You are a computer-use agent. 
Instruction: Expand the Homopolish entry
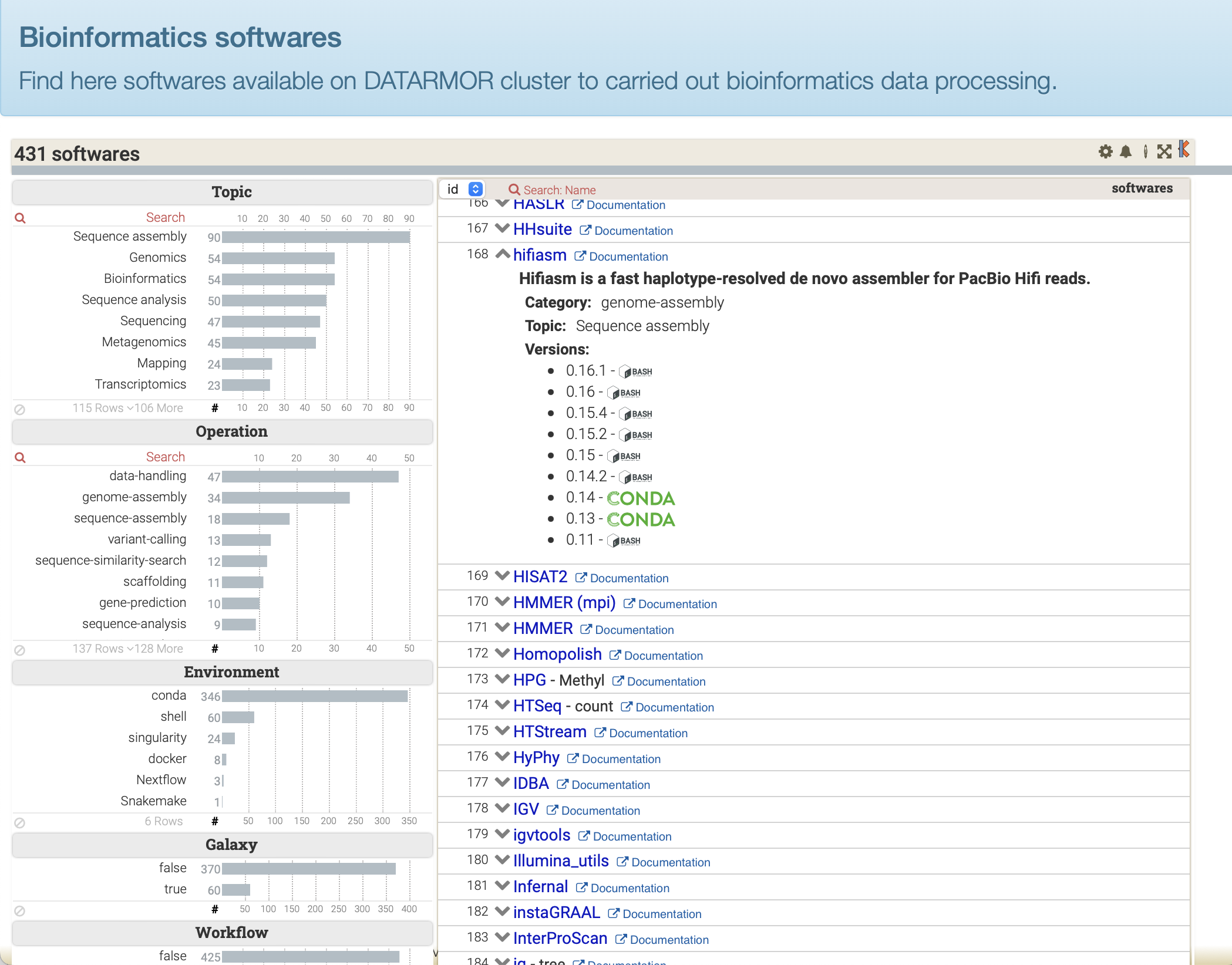pos(502,653)
